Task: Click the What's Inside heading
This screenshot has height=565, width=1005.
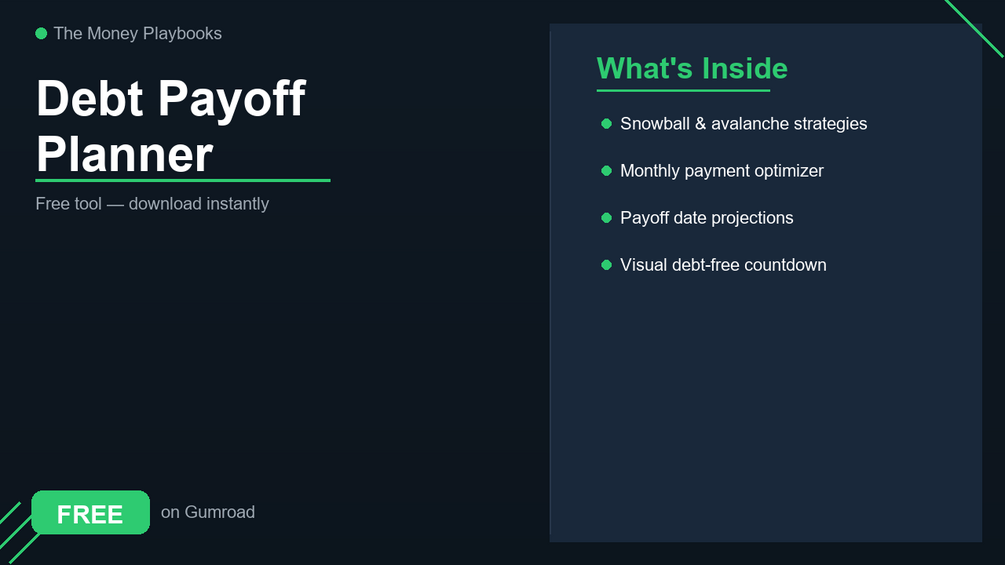Action: coord(692,68)
